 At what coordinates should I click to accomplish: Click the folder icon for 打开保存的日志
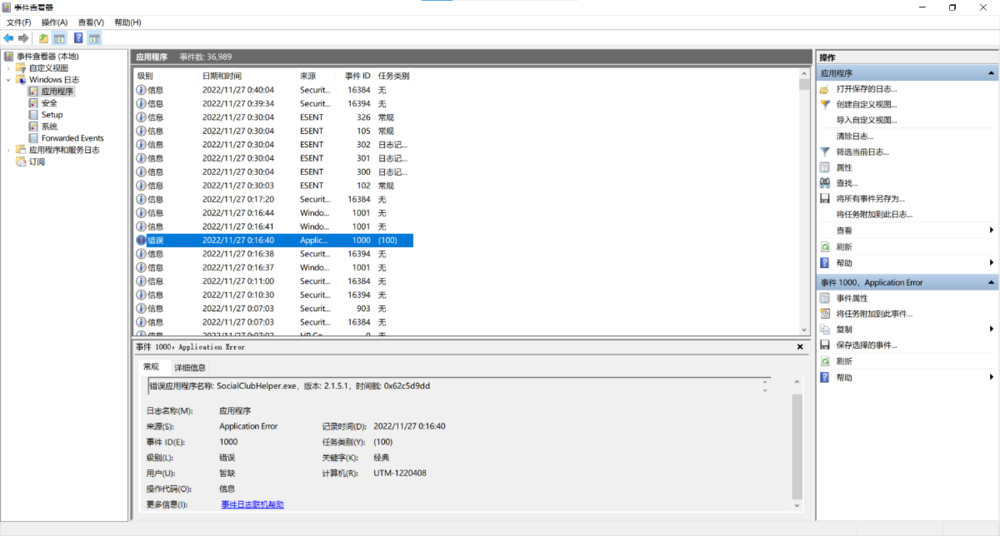(825, 89)
